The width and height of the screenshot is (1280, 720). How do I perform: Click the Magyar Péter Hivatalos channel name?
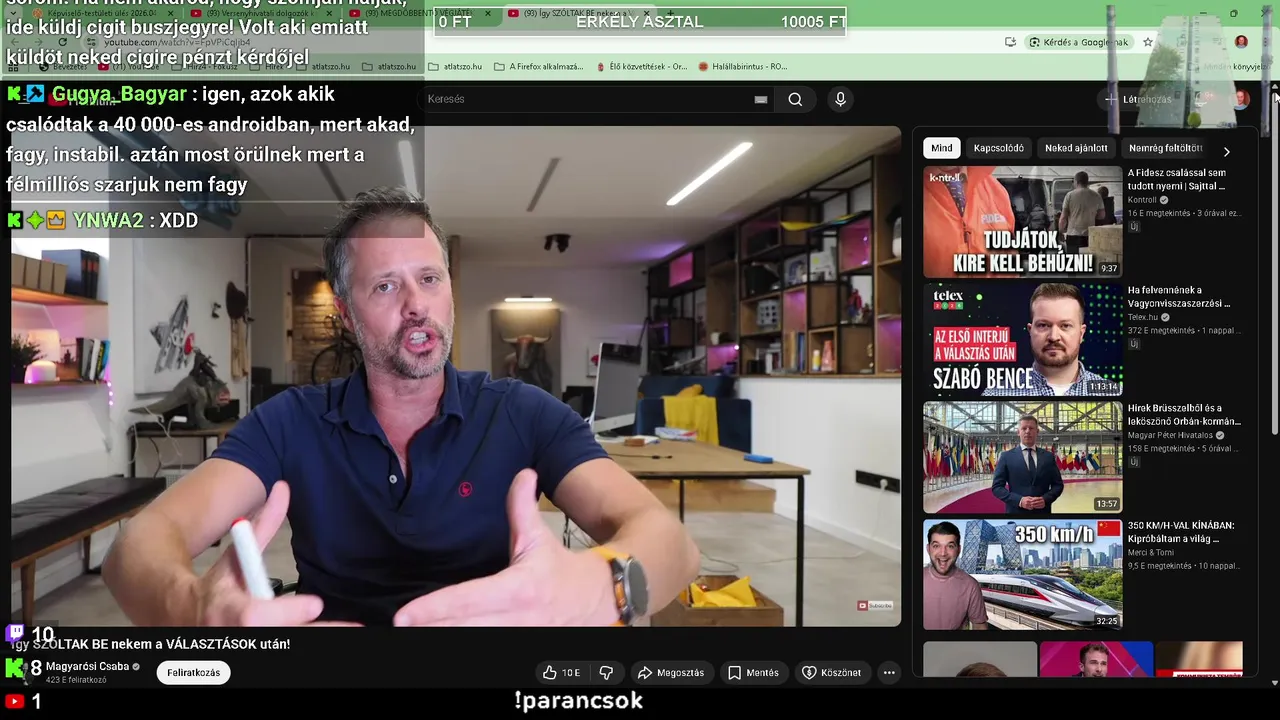[x=1170, y=435]
